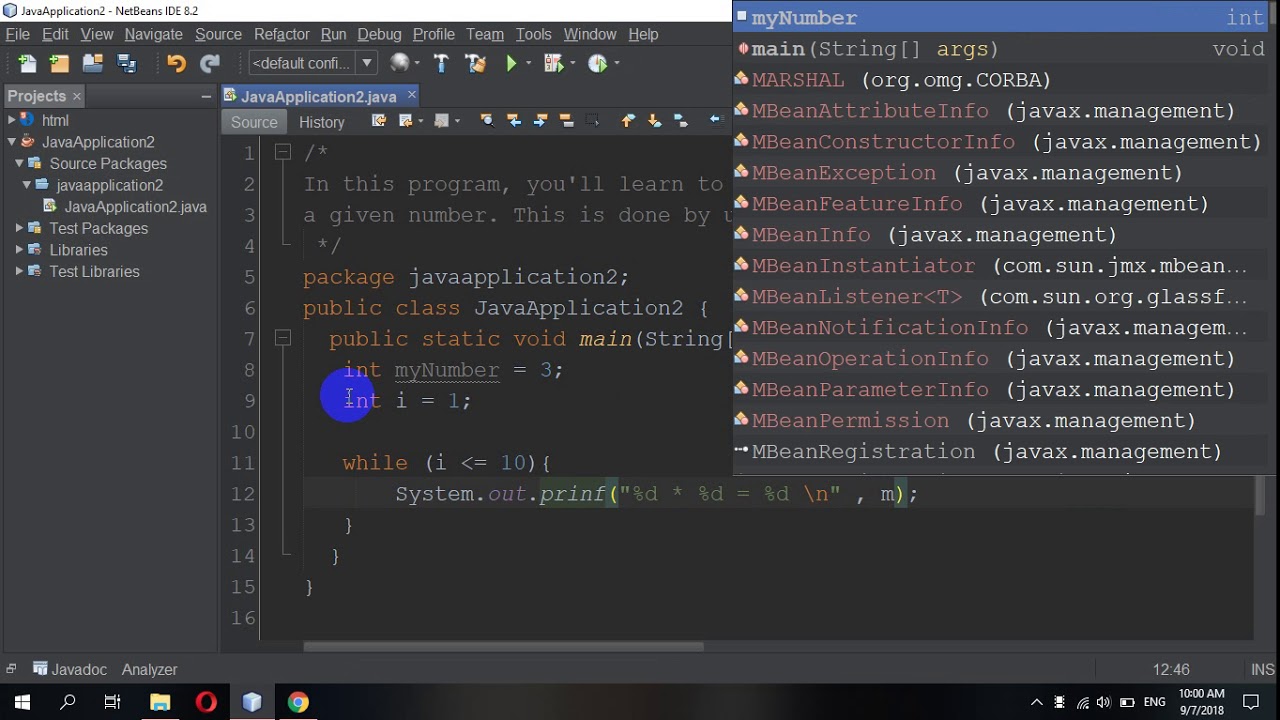
Task: Close the JavaApplication2.java tab
Action: 411,95
